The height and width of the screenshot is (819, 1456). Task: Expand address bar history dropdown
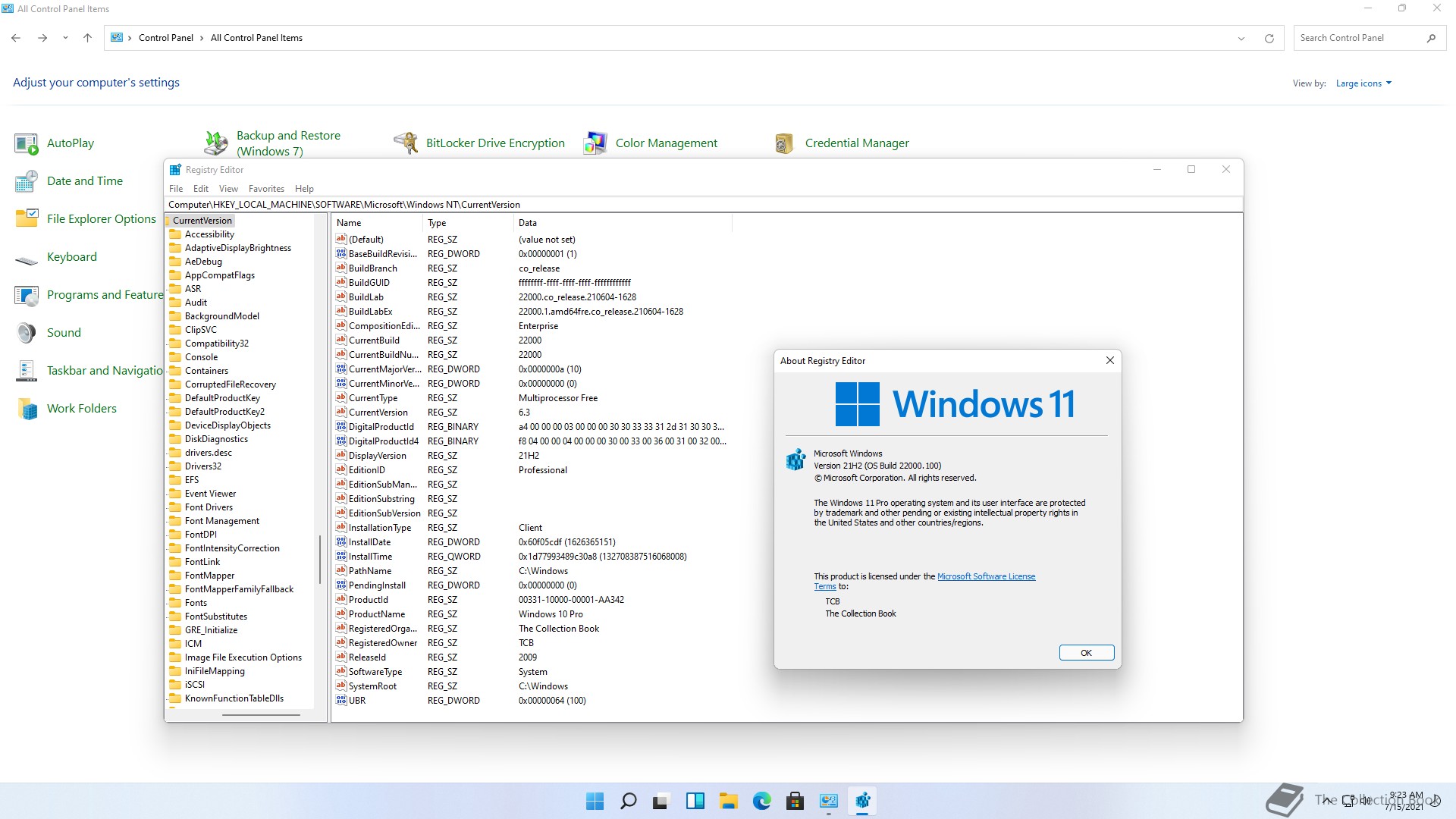(1241, 38)
